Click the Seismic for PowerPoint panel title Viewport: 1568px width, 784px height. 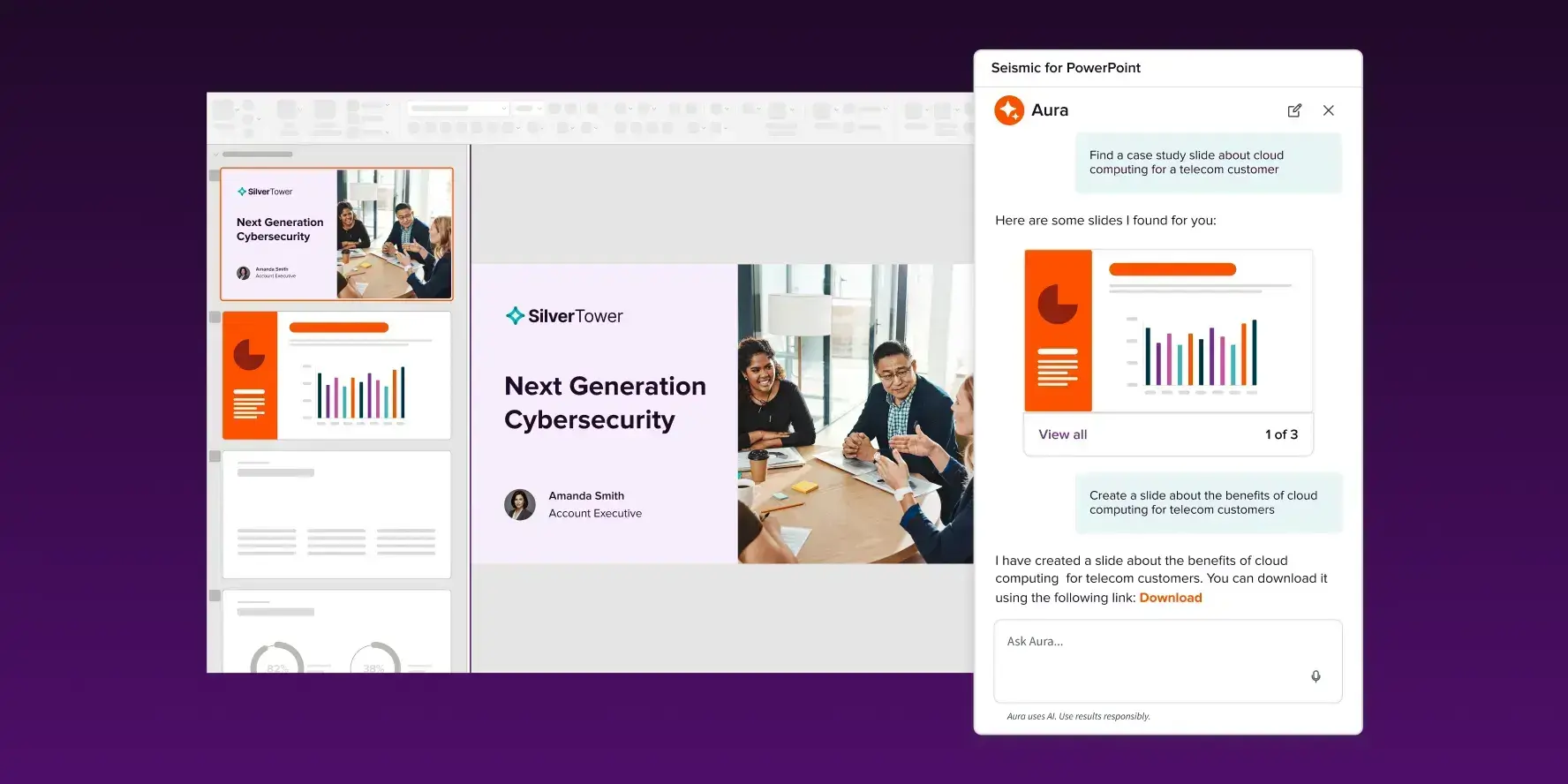(1066, 68)
